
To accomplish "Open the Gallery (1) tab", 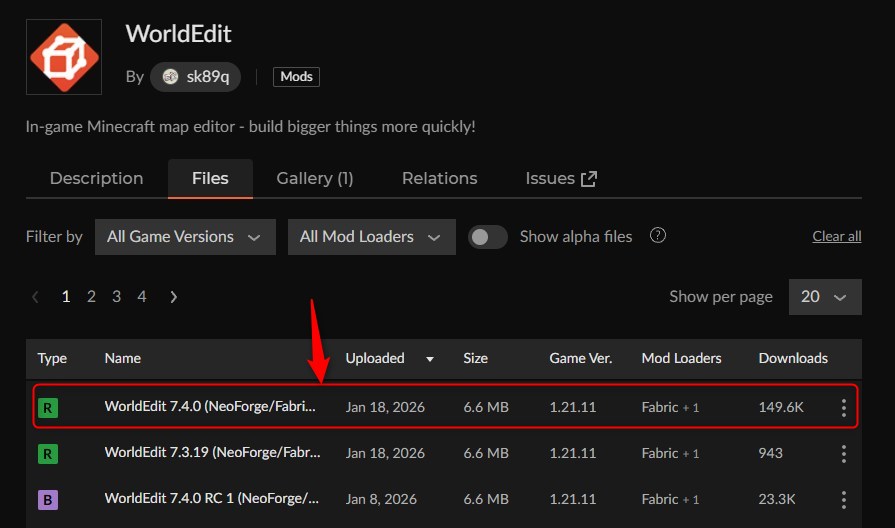I will click(315, 178).
